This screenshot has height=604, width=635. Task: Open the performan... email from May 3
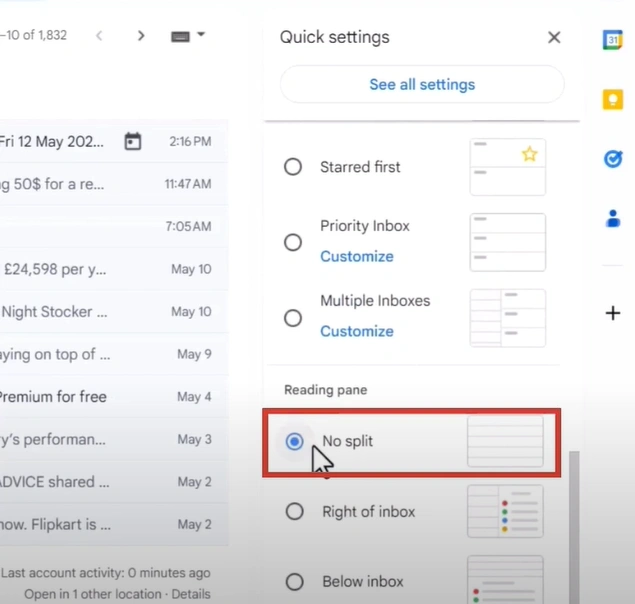114,439
